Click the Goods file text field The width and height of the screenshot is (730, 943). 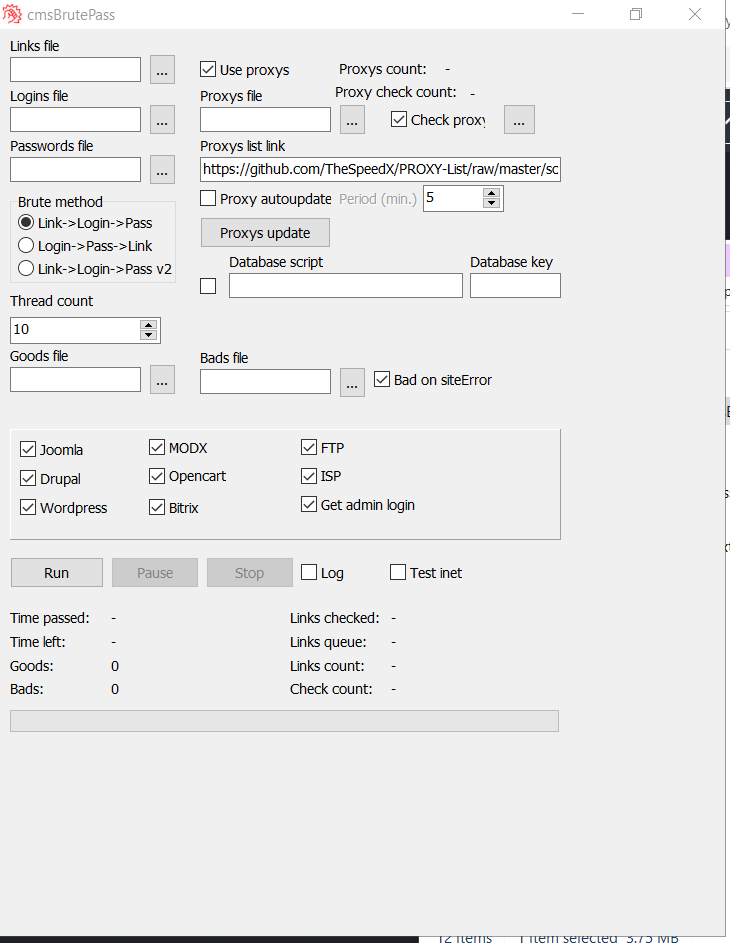[x=75, y=379]
